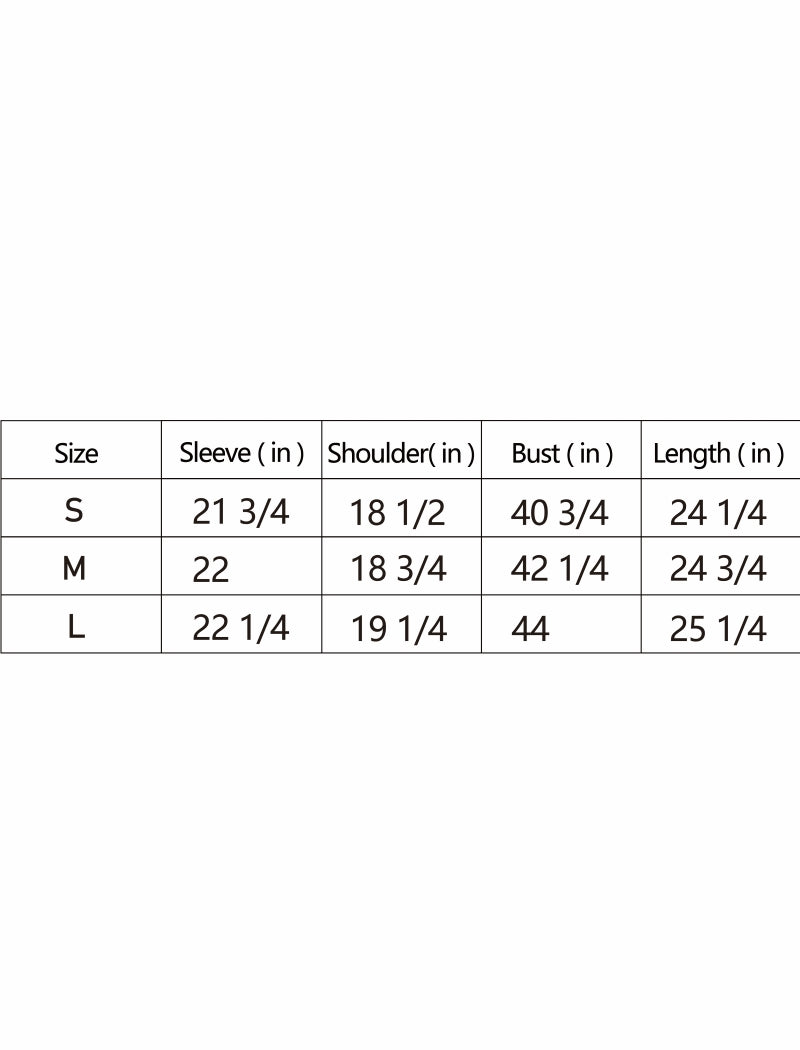Select the 19 1/4 shoulder cell
800x1050 pixels.
398,629
